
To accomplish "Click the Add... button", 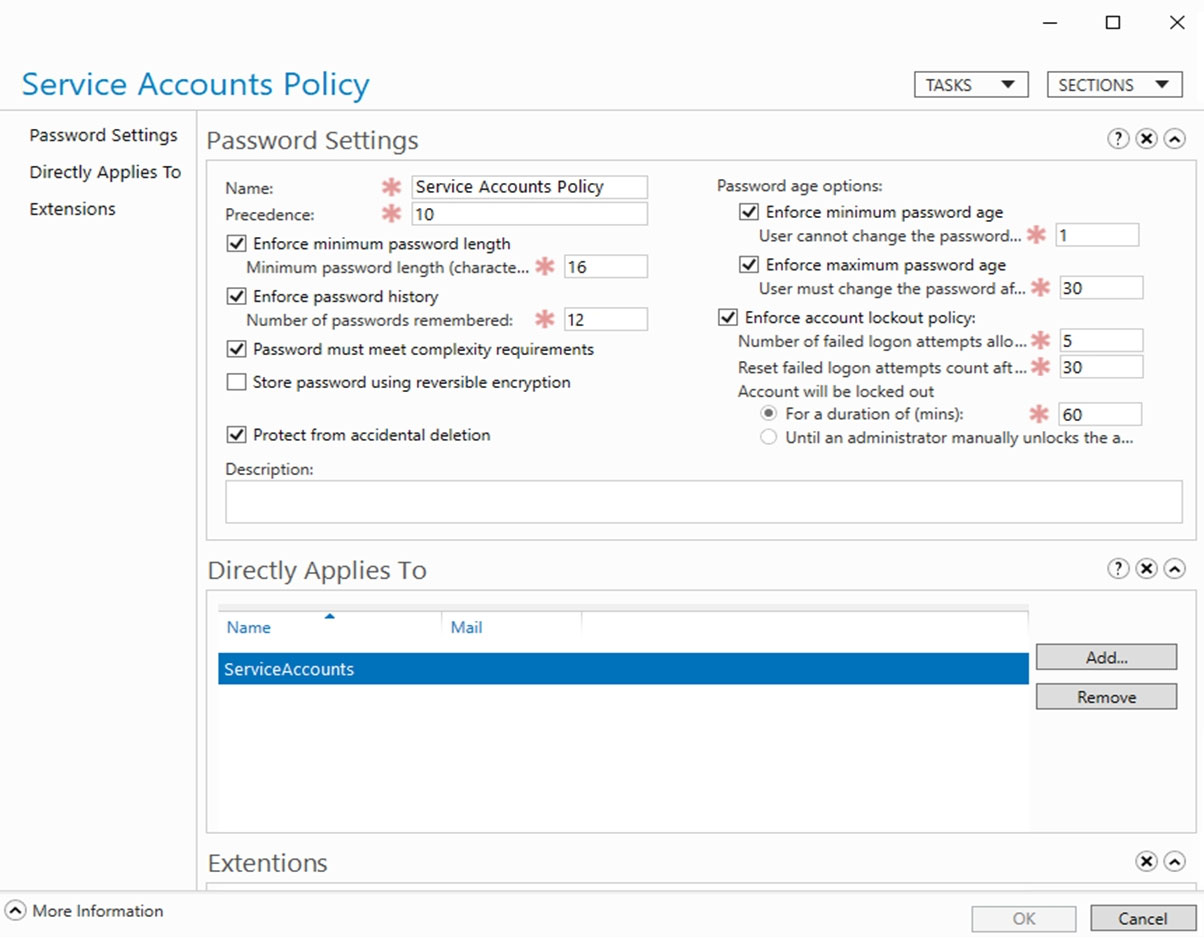I will 1106,657.
